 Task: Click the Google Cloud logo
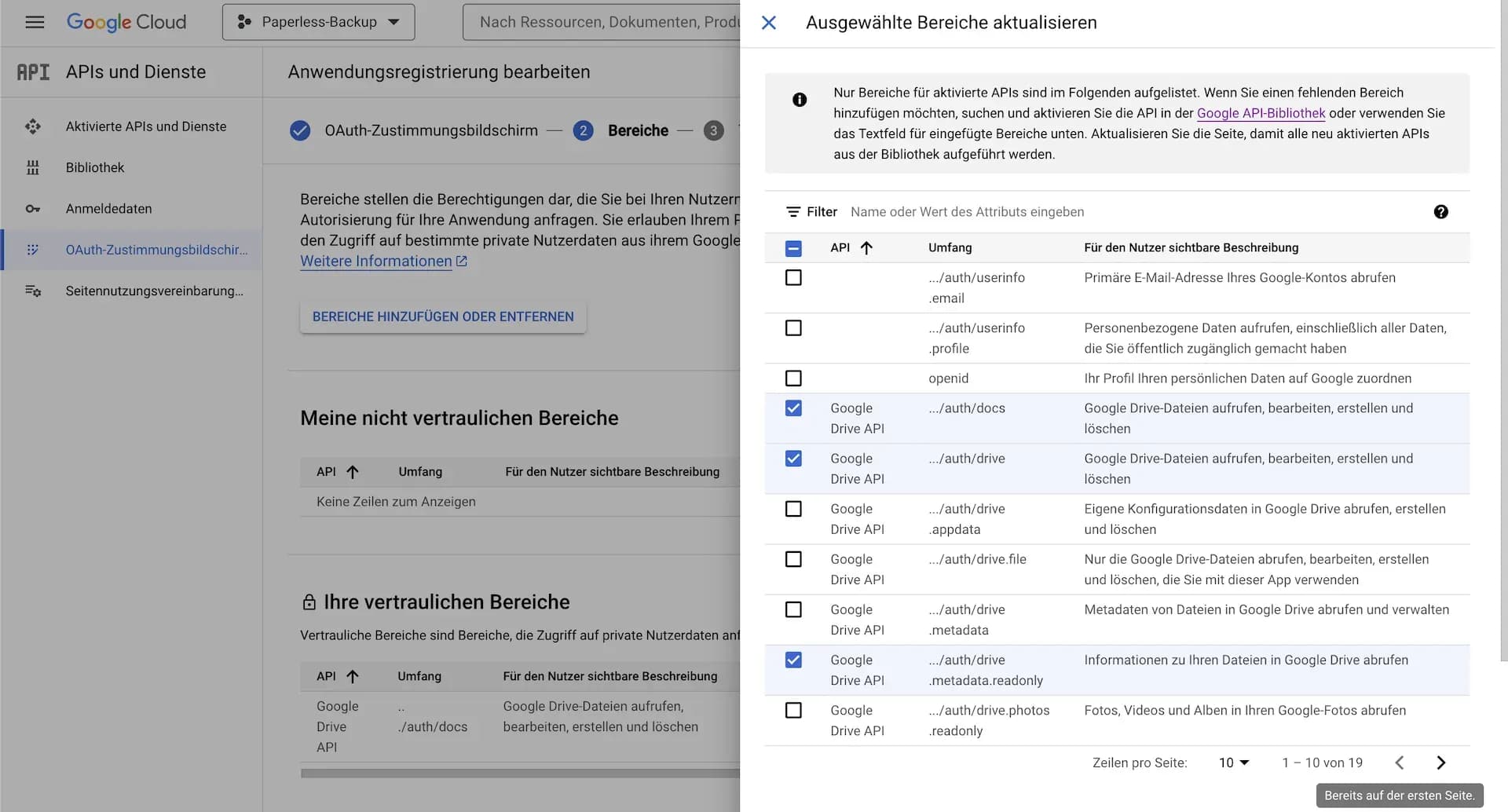pos(126,22)
